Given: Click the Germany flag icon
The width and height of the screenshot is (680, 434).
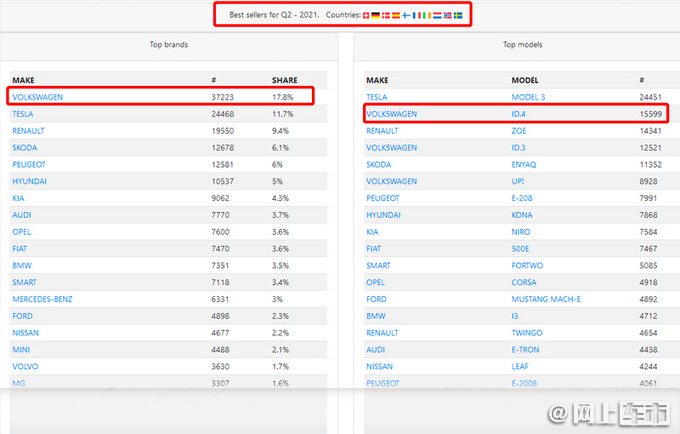Looking at the screenshot, I should click(376, 15).
